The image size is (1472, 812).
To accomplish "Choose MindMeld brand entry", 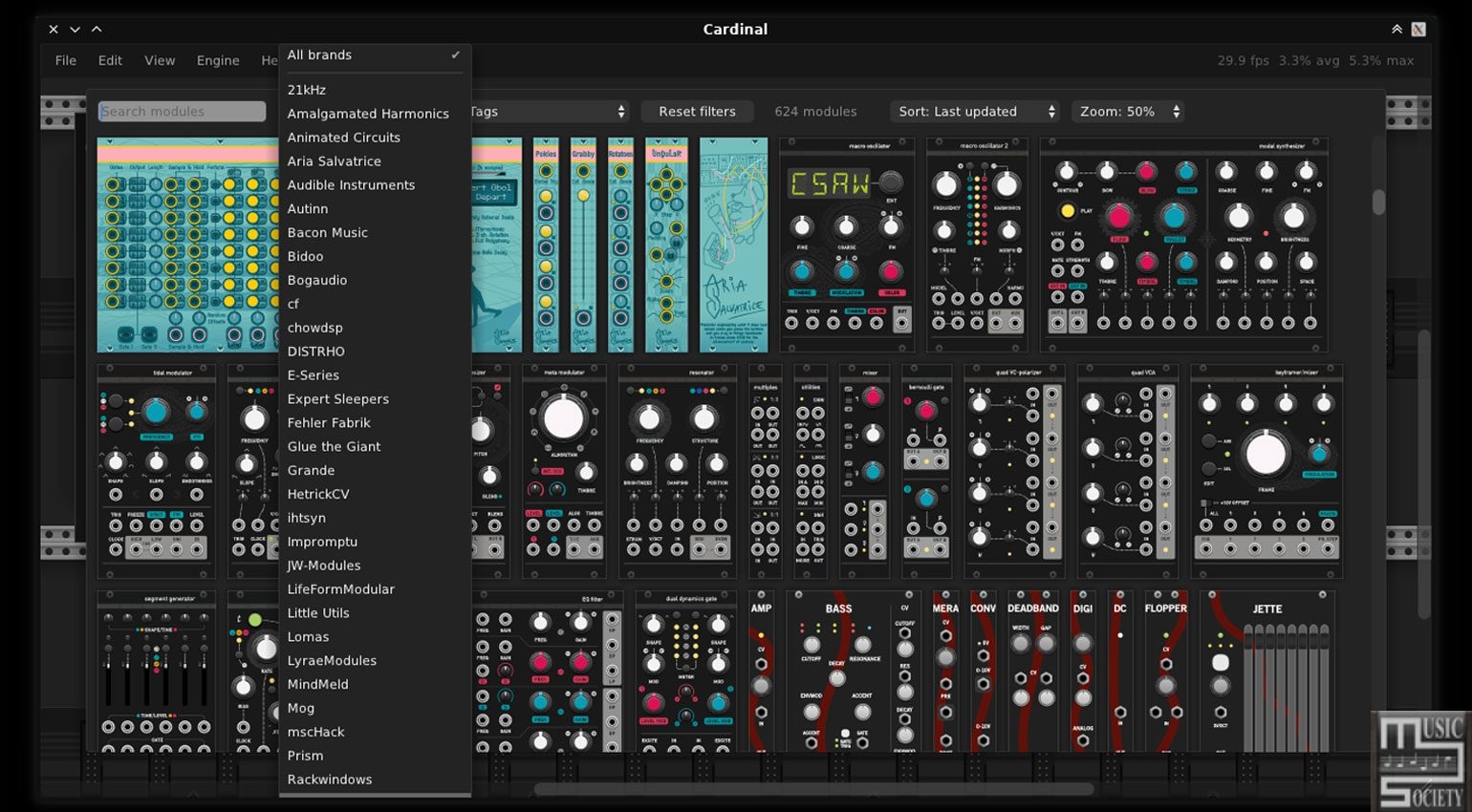I will click(x=375, y=685).
